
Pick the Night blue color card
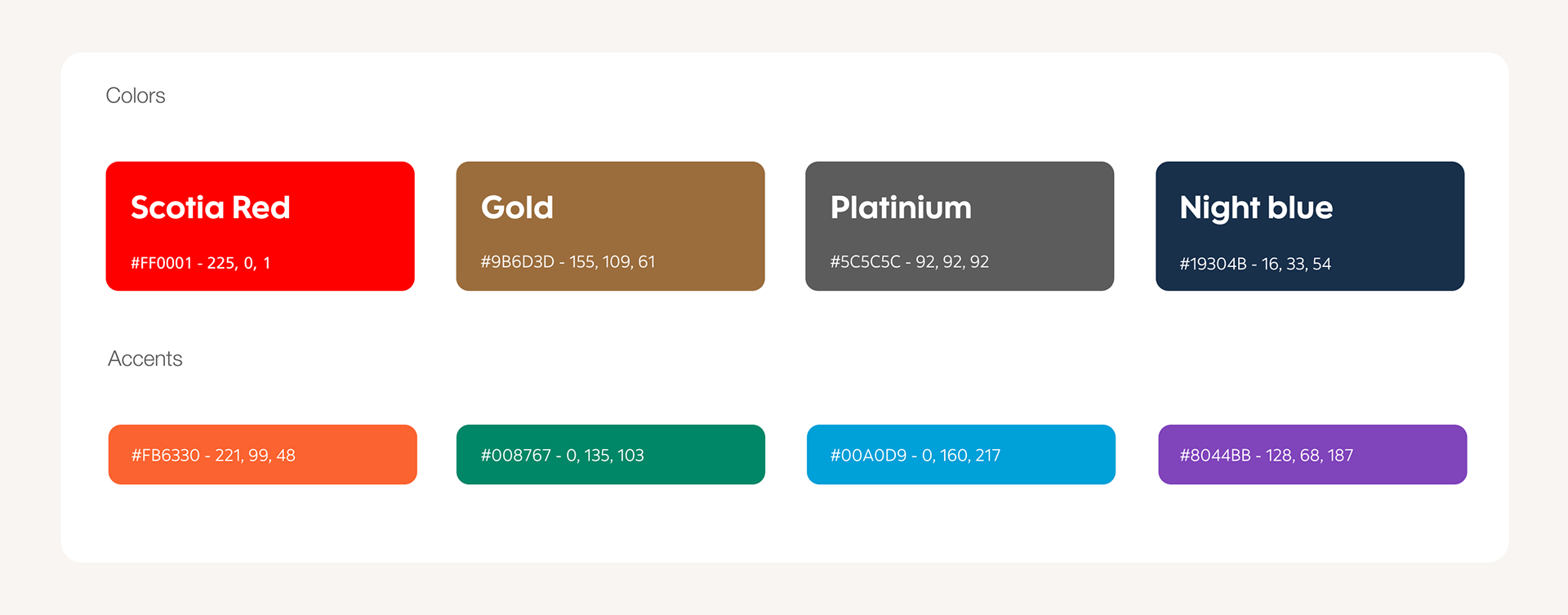(x=1310, y=226)
